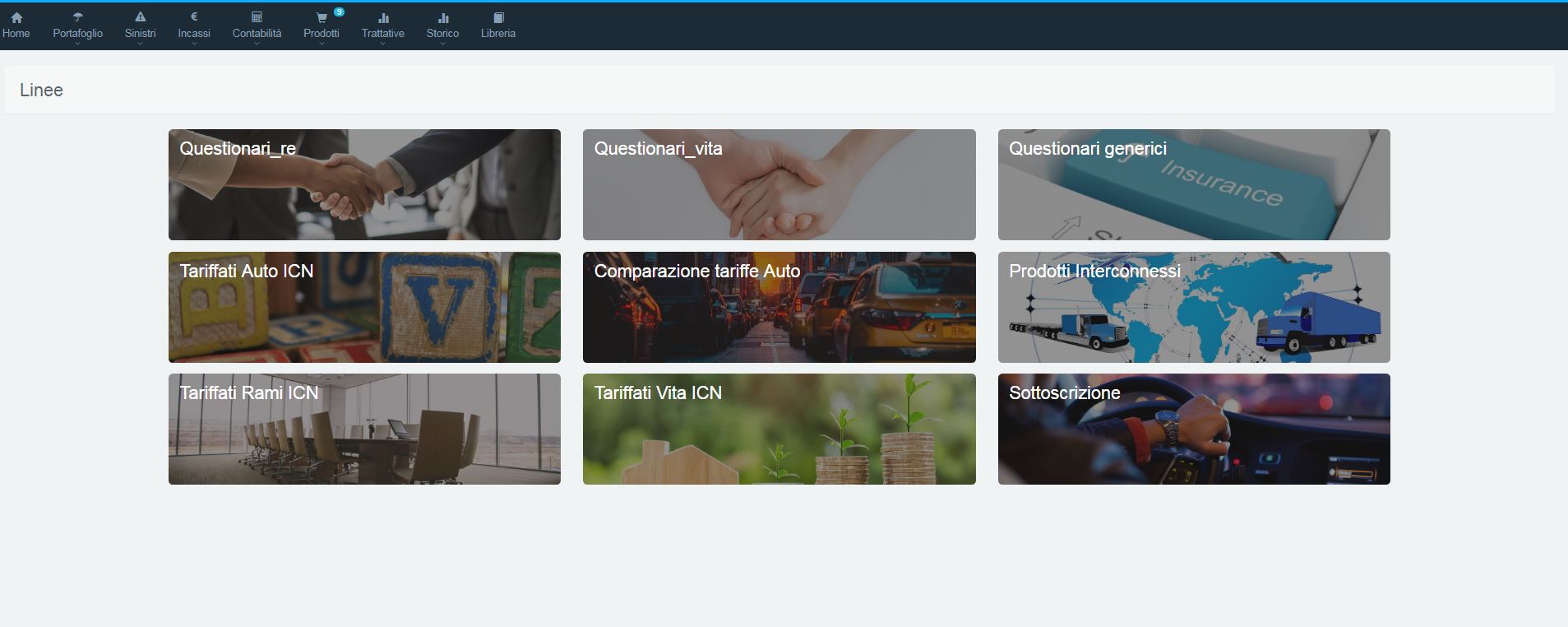This screenshot has width=1568, height=627.
Task: Open the Sottoscrizione card
Action: 1194,429
